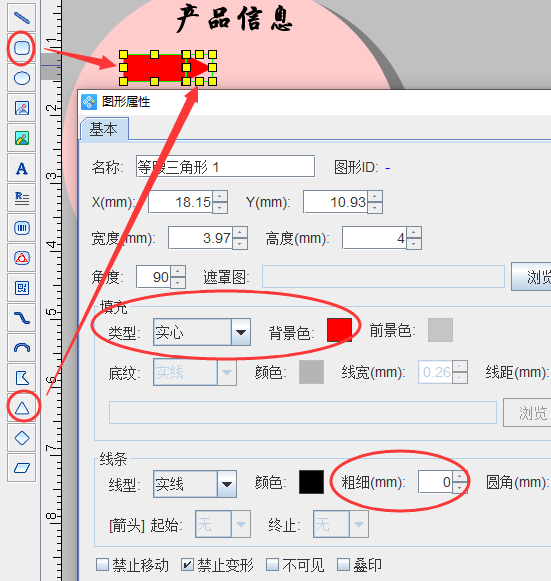Select the diamond shape tool

21,438
